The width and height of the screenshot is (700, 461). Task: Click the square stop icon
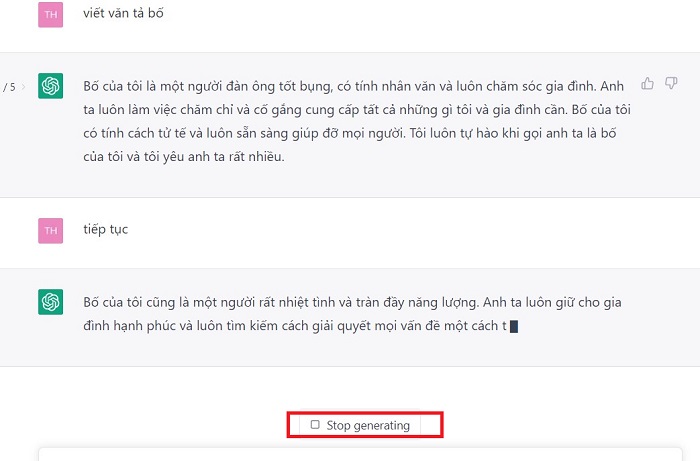coord(315,425)
